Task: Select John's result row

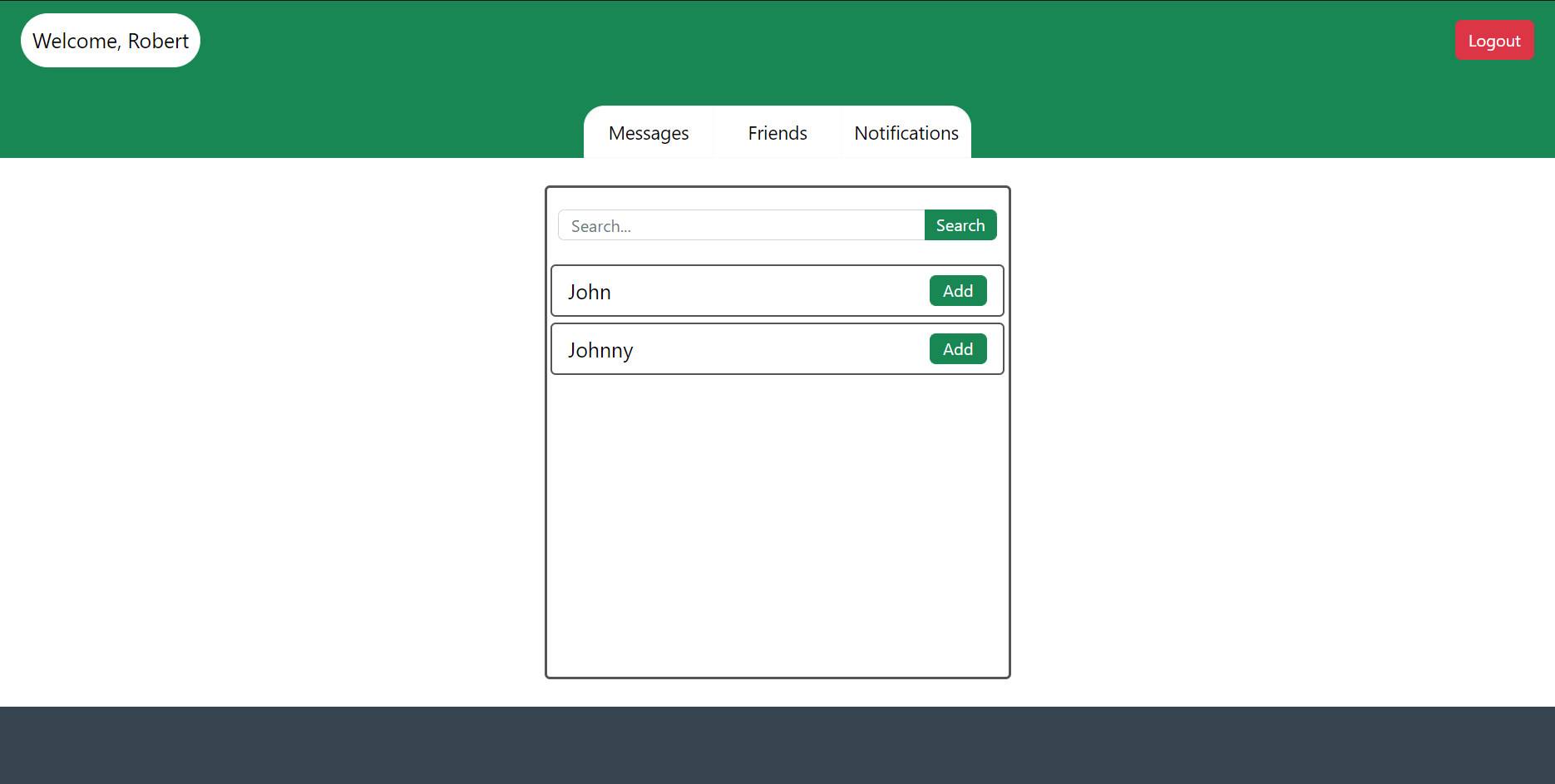Action: [x=748, y=290]
